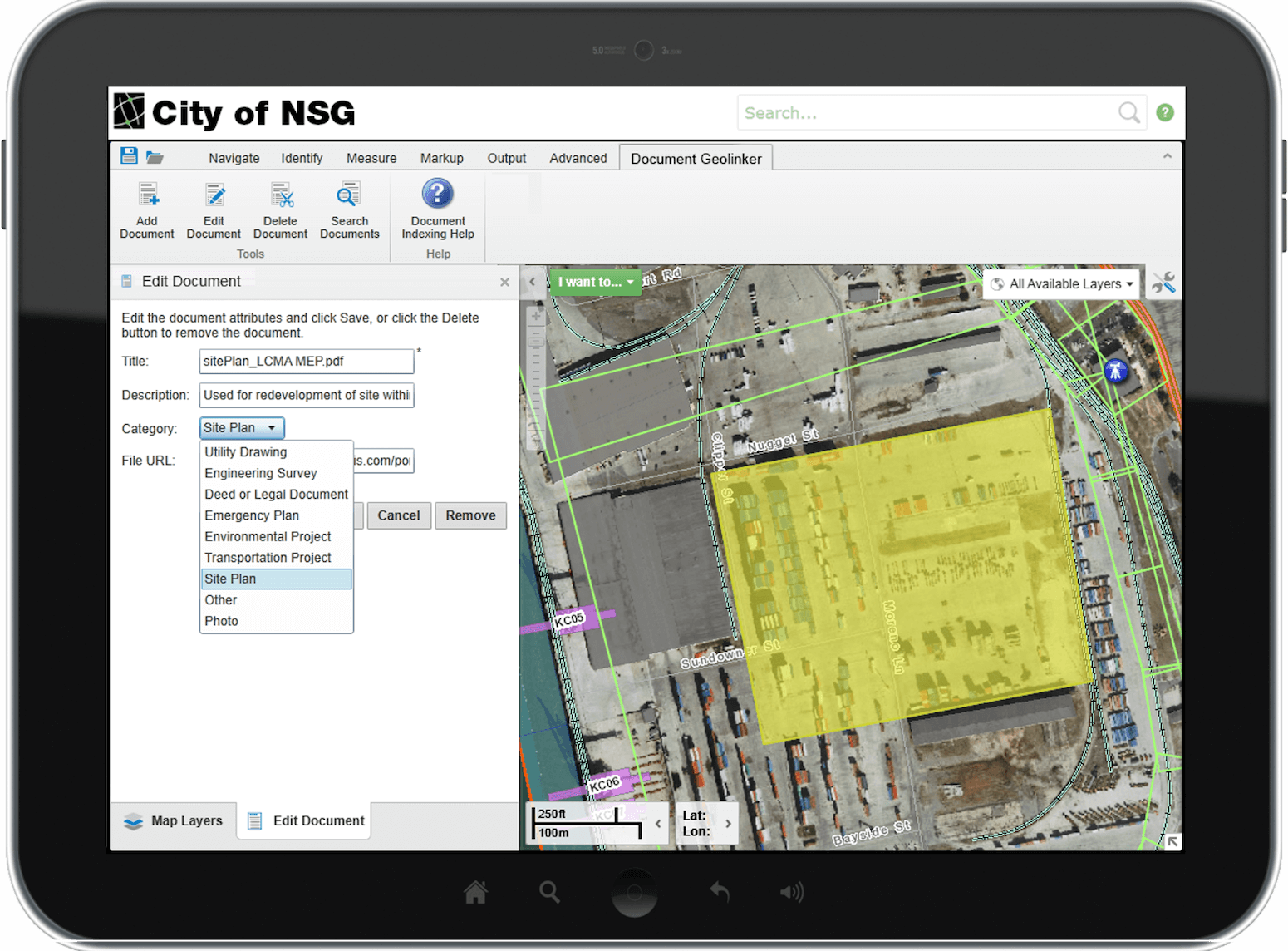Screen dimensions: 1288x951
Task: Switch to the Advanced tab
Action: point(578,158)
